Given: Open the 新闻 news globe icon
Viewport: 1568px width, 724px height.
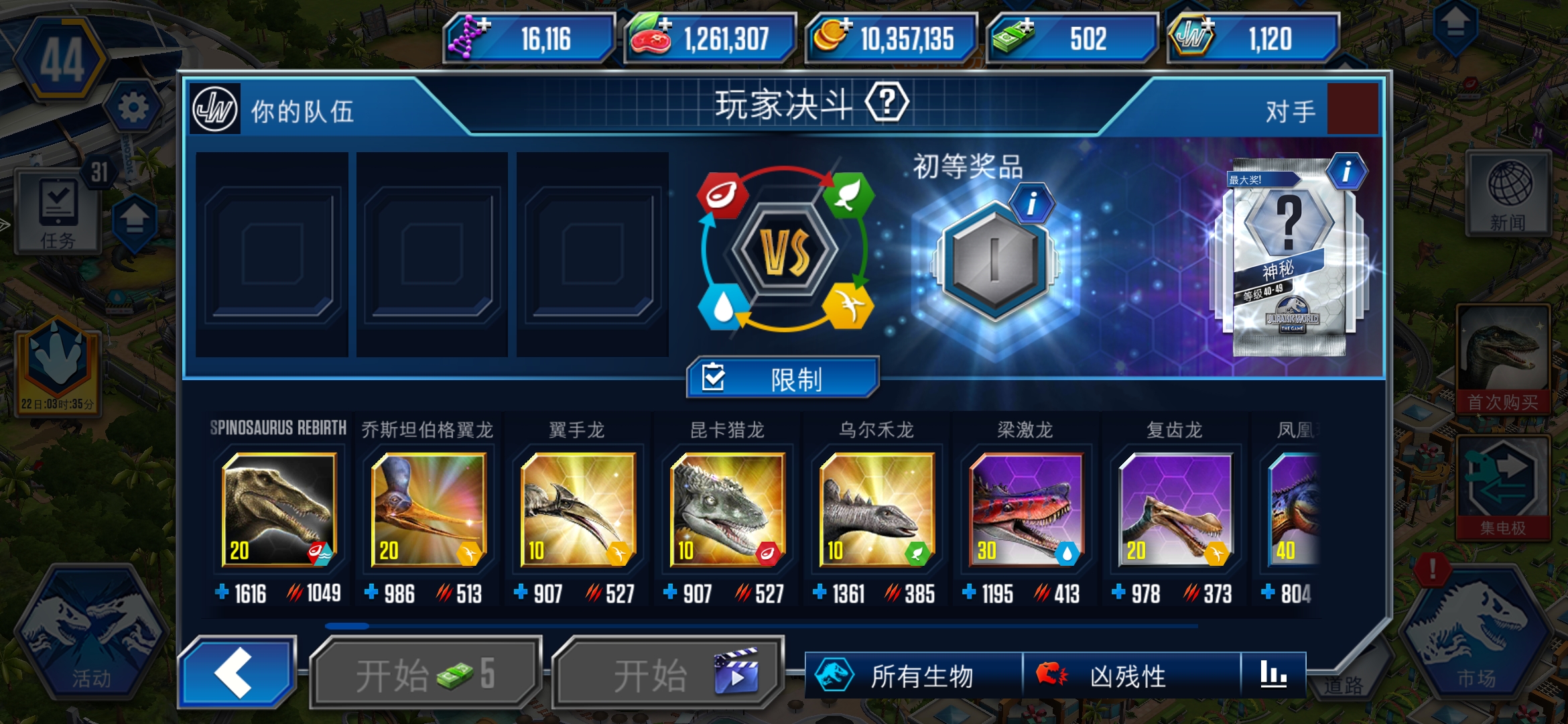Looking at the screenshot, I should [x=1510, y=194].
